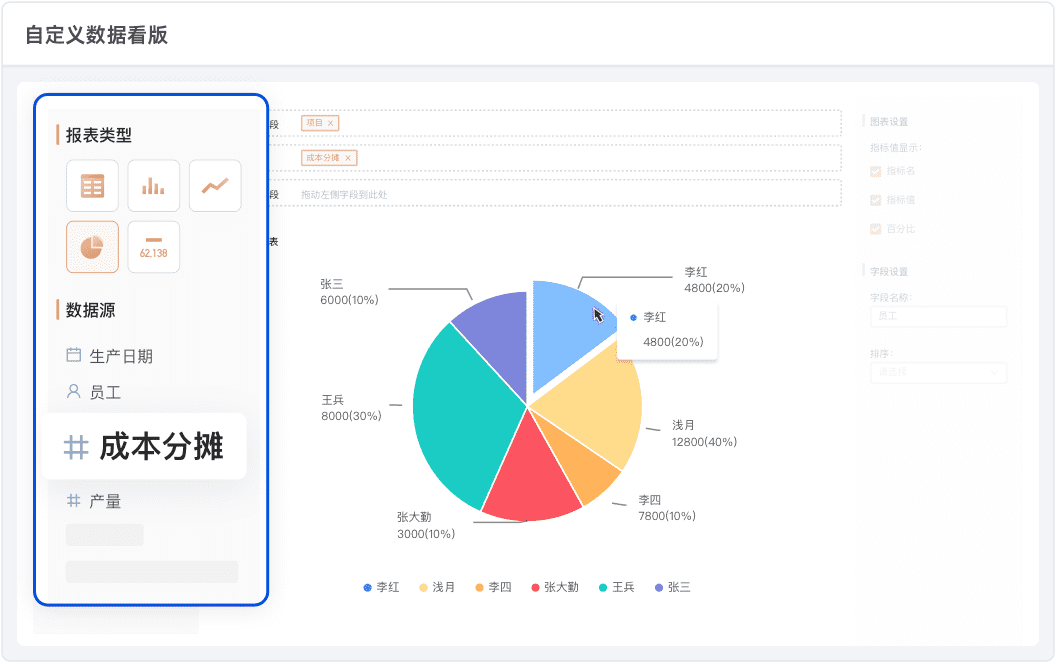The height and width of the screenshot is (663, 1056).
Task: Select the 成本分摊 data source field
Action: [145, 447]
